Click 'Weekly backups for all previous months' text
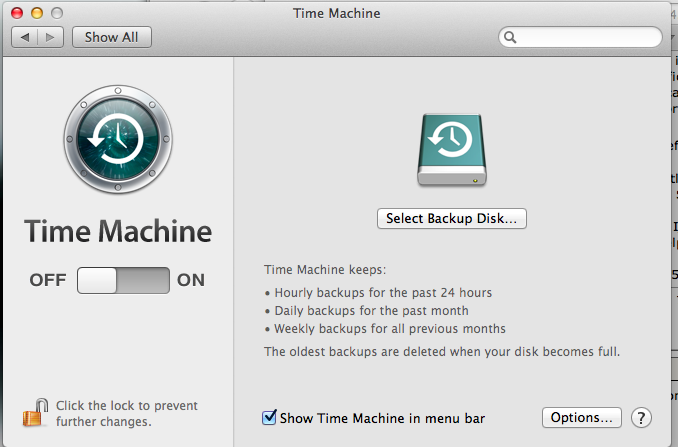678x447 pixels. click(390, 329)
